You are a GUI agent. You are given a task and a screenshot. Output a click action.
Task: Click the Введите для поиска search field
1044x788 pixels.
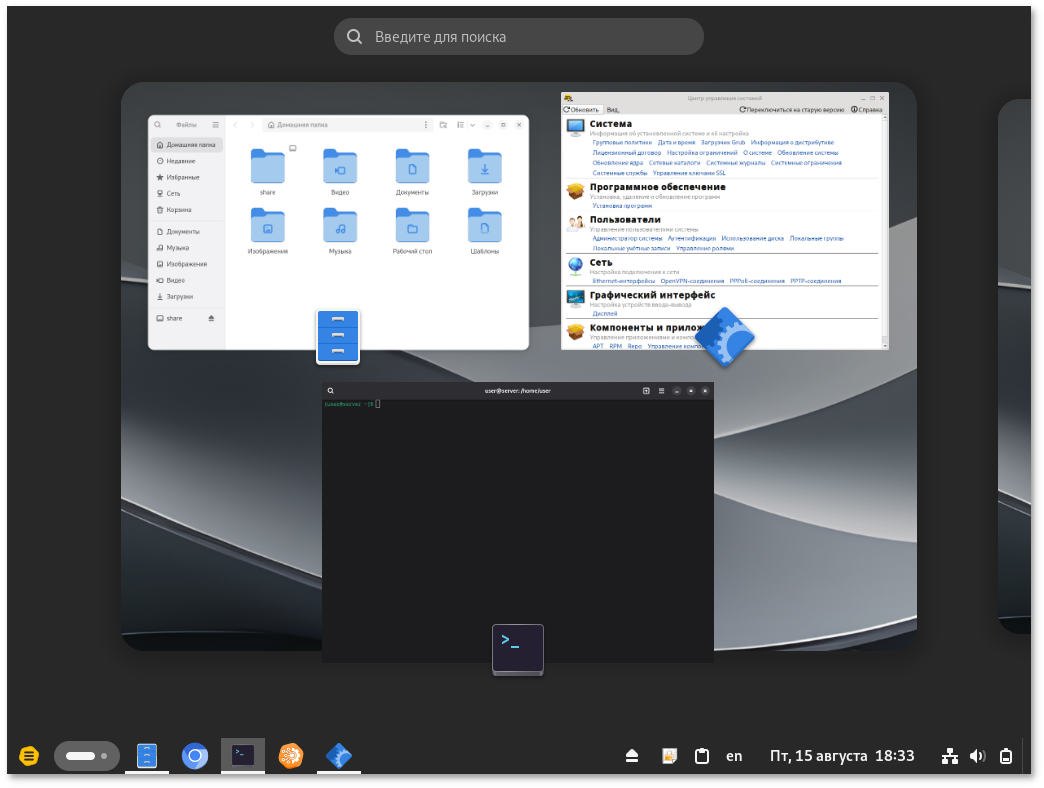coord(518,36)
